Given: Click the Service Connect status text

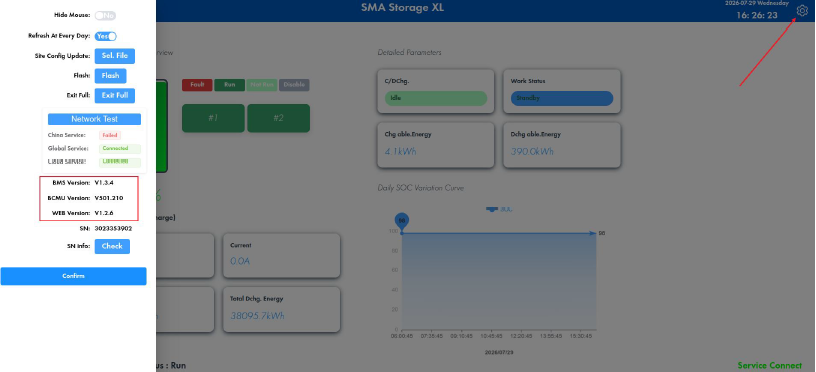Looking at the screenshot, I should [x=770, y=365].
